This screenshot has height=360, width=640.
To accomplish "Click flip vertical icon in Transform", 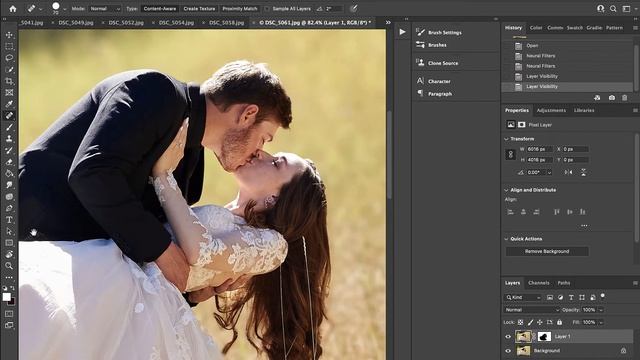I will click(x=583, y=172).
